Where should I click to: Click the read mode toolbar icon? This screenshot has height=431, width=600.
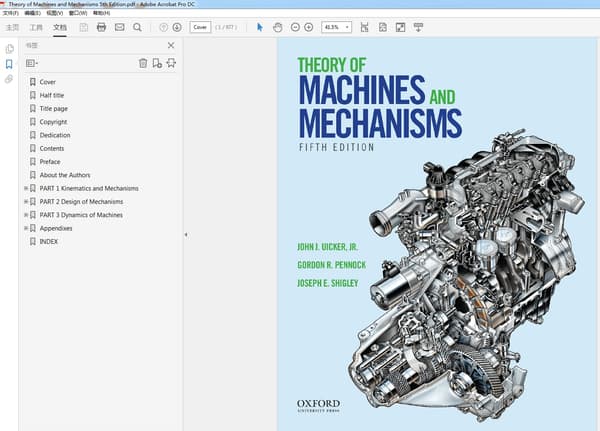pos(418,27)
